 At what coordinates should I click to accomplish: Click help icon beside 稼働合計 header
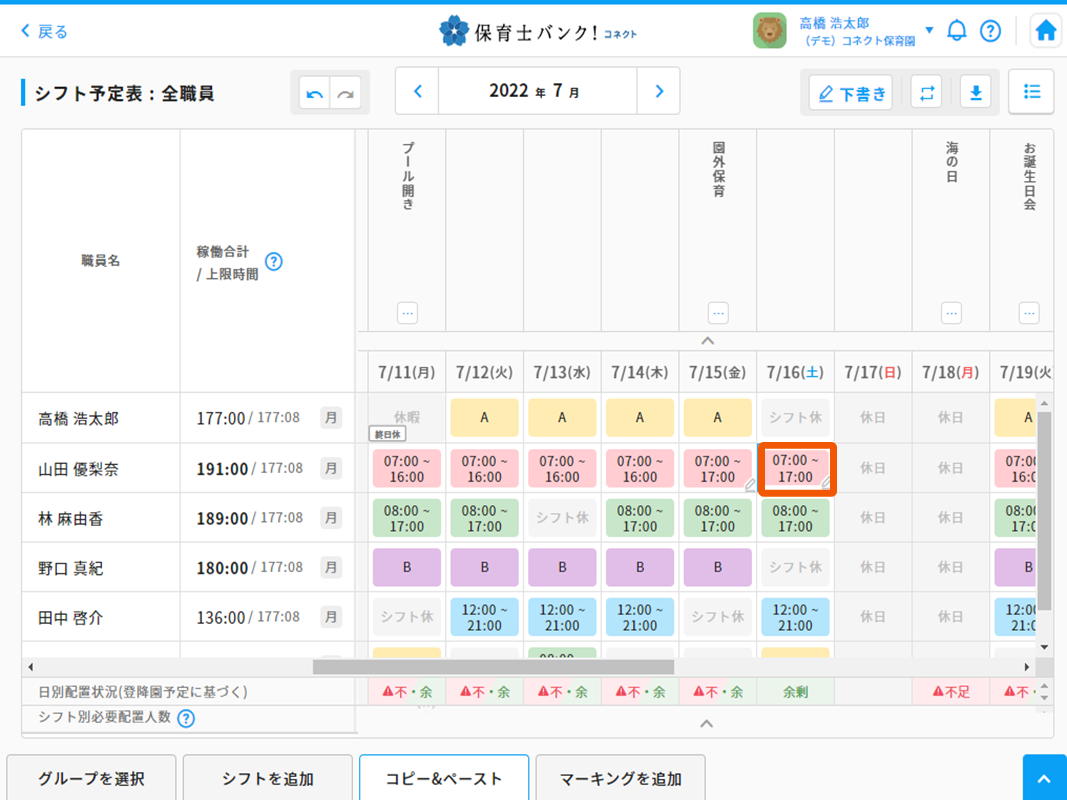[x=273, y=262]
